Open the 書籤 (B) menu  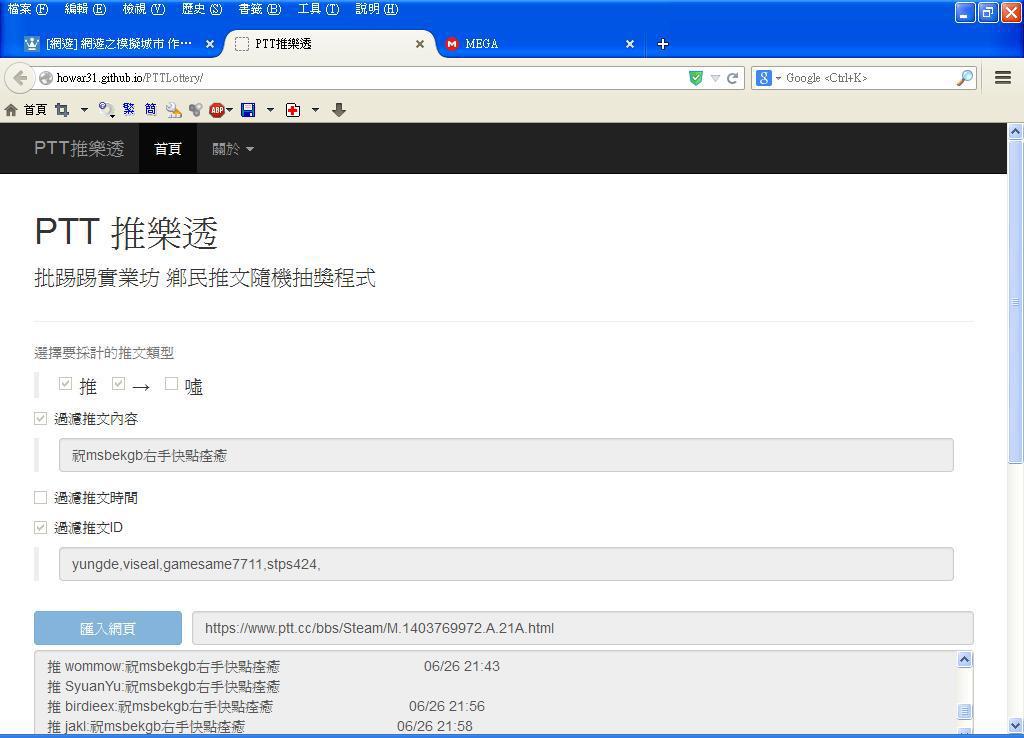[259, 9]
